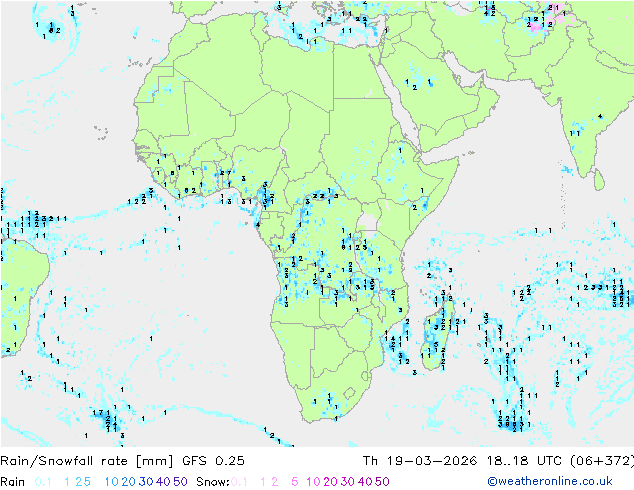
Task: Select the Rain 30 legend value
Action: point(146,482)
